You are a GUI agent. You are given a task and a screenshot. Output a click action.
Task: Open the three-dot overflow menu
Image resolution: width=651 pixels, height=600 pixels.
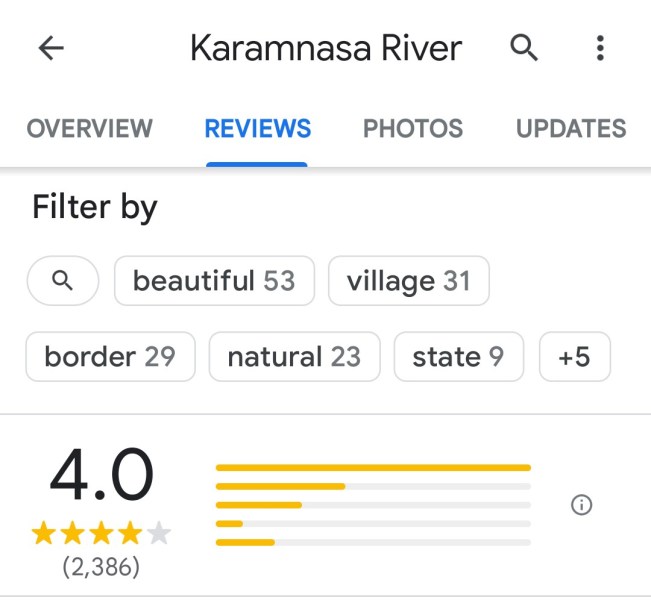tap(599, 48)
